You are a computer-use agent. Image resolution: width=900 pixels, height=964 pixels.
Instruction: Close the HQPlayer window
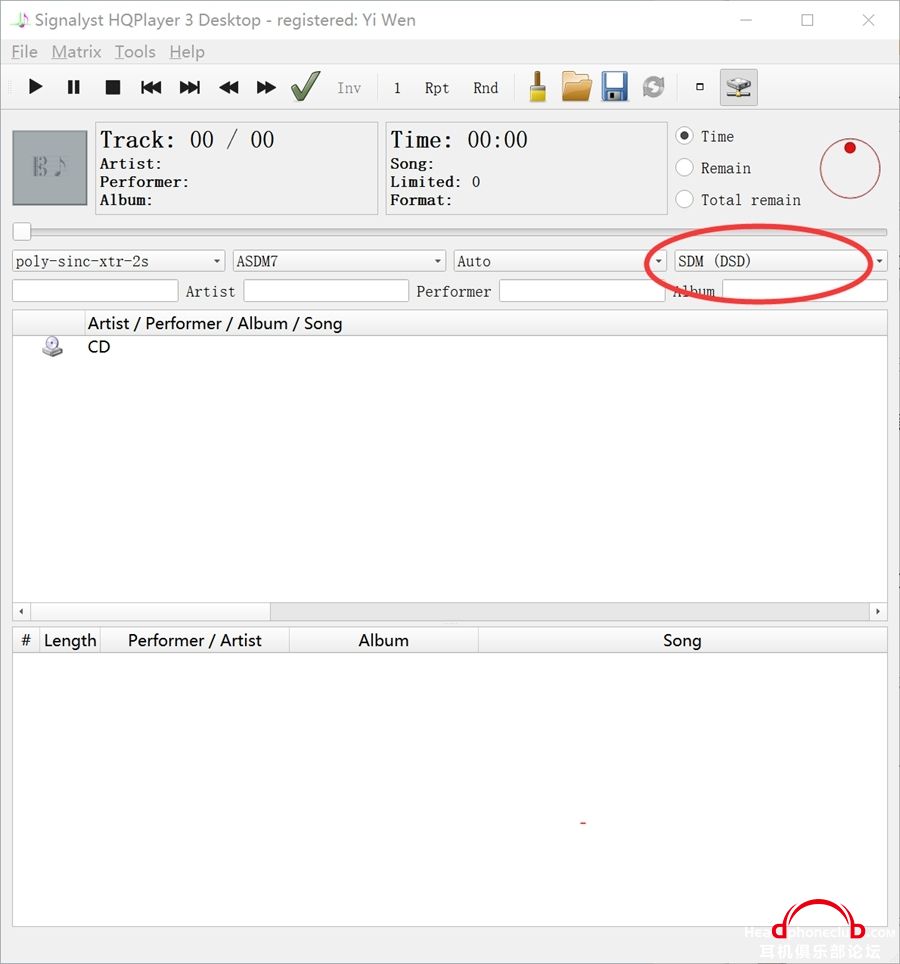868,20
